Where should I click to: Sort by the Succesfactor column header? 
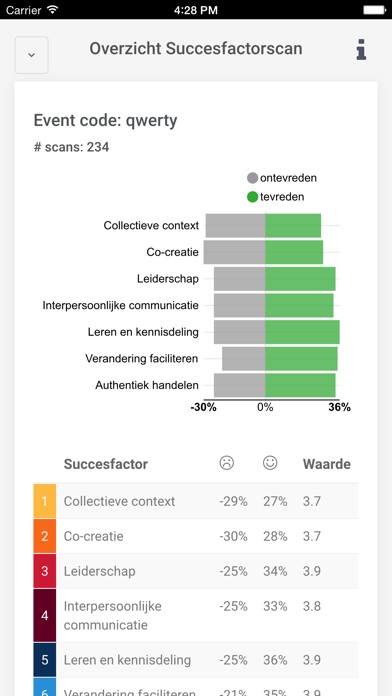[x=106, y=464]
